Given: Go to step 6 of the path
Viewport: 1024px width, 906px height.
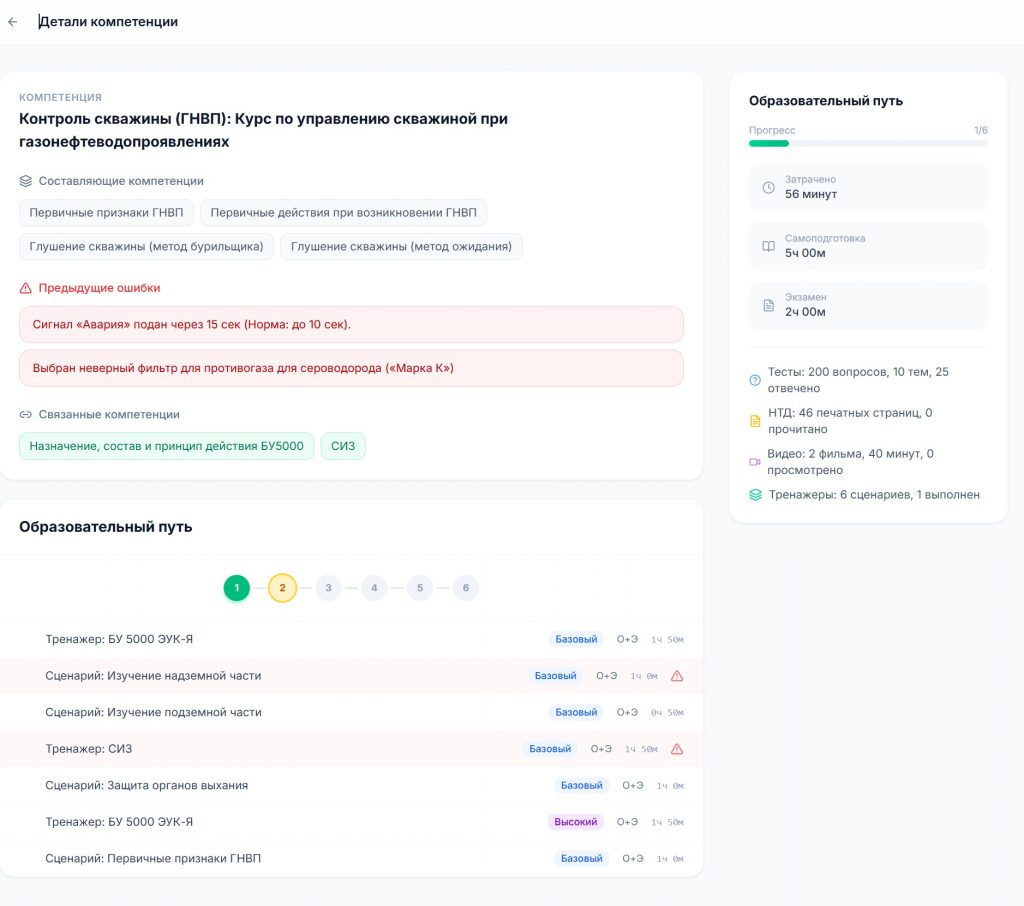Looking at the screenshot, I should (x=465, y=588).
